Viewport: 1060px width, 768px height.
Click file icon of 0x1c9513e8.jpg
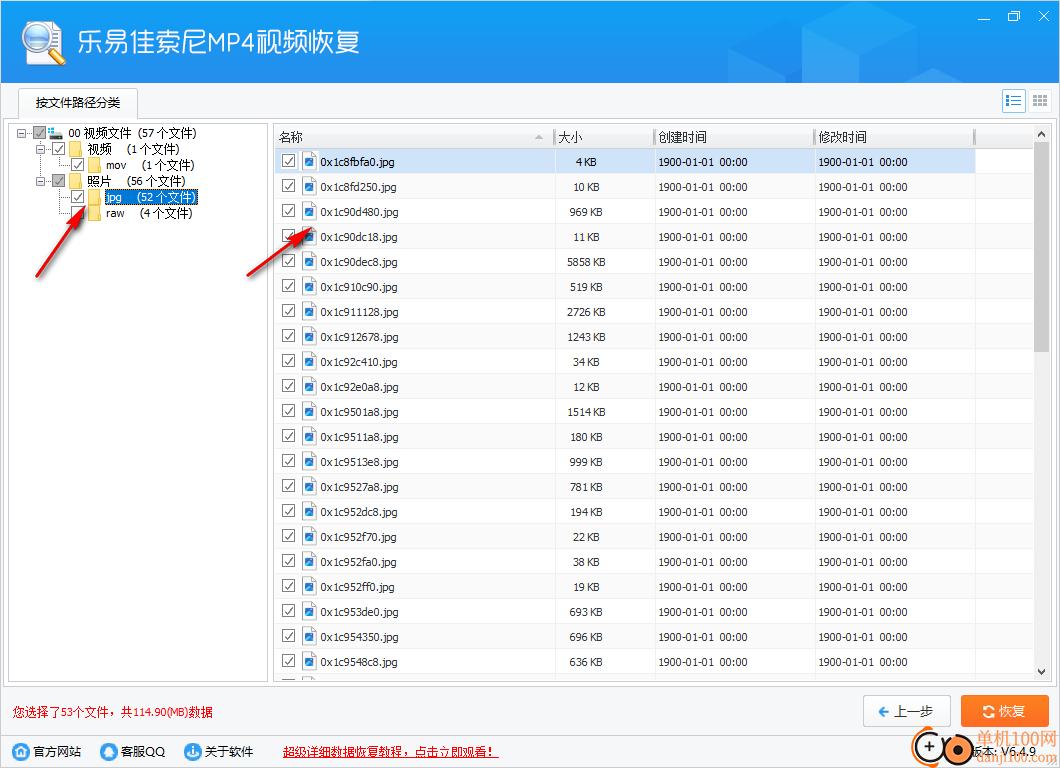click(x=309, y=462)
